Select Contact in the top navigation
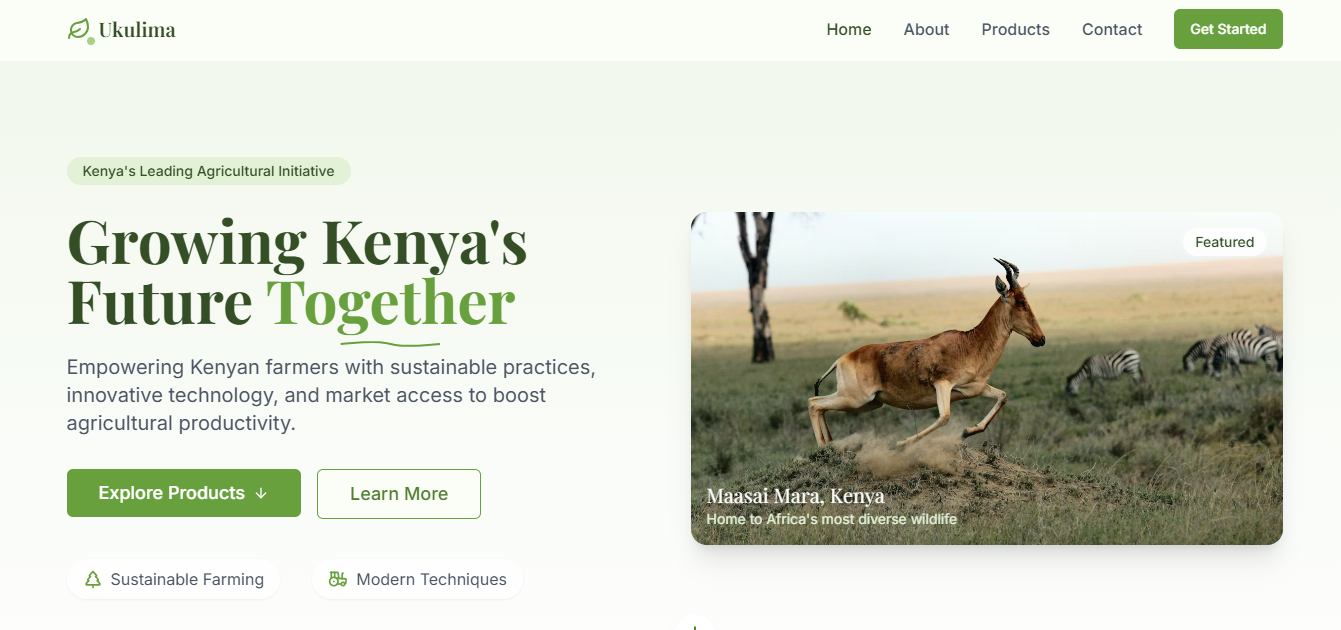This screenshot has height=630, width=1341. pos(1112,30)
